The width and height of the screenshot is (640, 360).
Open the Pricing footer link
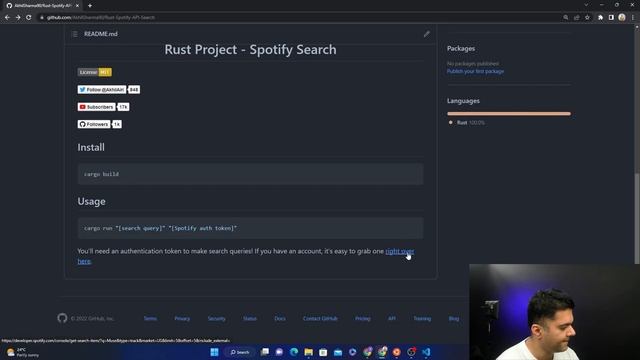[362, 318]
